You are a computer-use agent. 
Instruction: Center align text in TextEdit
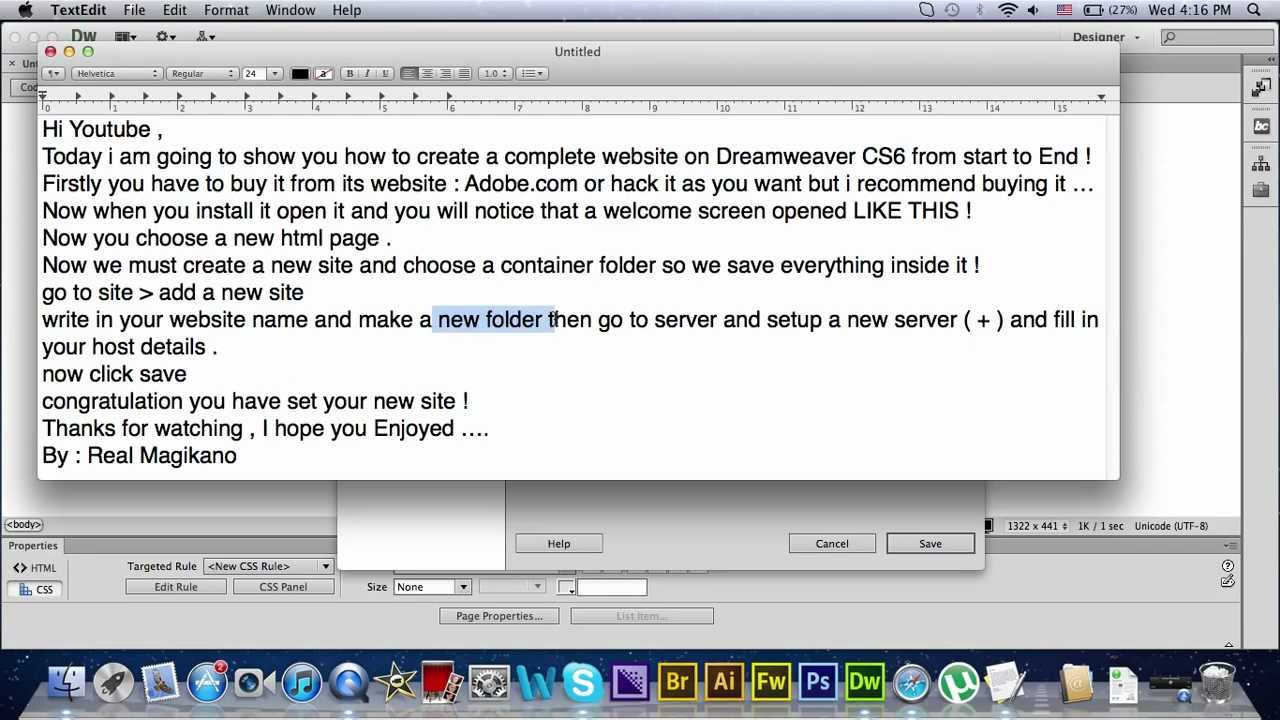pos(427,73)
